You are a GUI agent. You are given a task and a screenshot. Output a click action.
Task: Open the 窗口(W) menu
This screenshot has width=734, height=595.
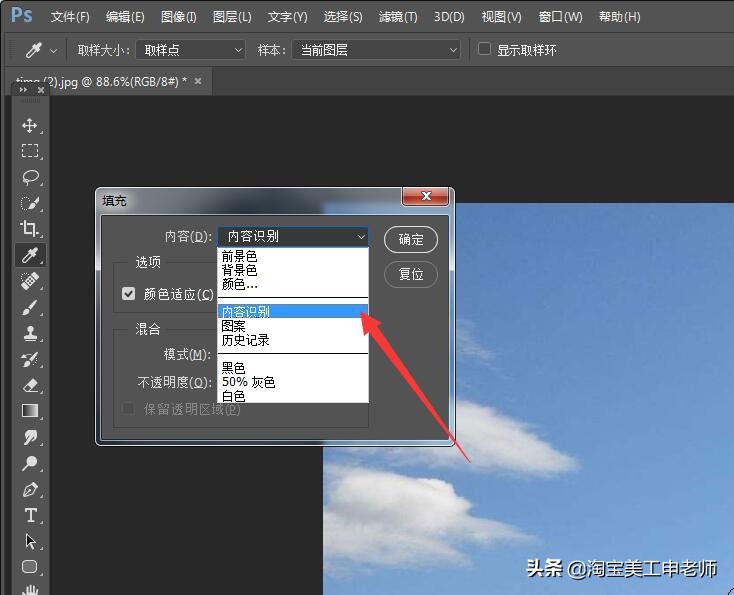[x=560, y=17]
